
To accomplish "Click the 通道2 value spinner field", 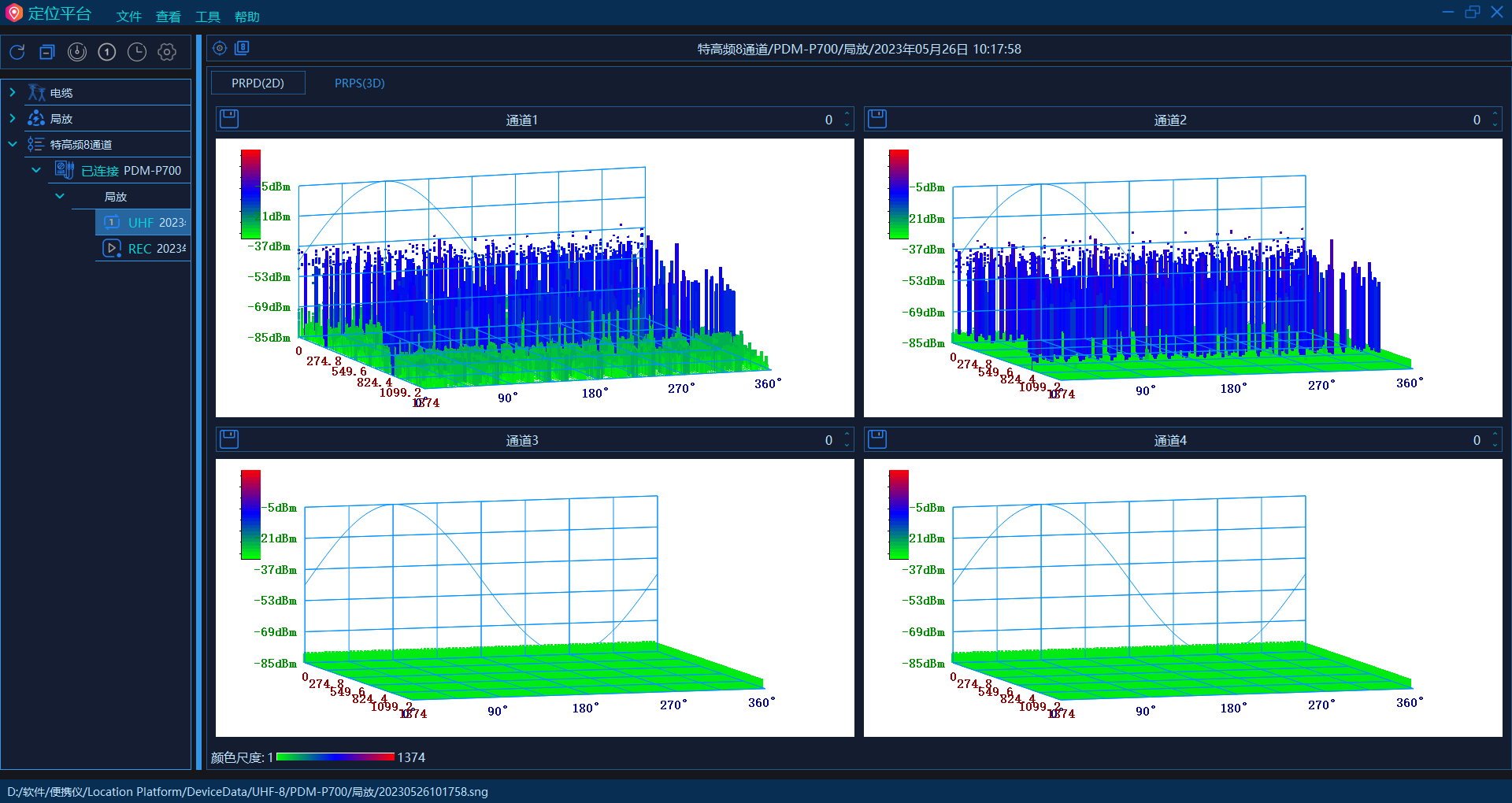I will coord(1476,120).
